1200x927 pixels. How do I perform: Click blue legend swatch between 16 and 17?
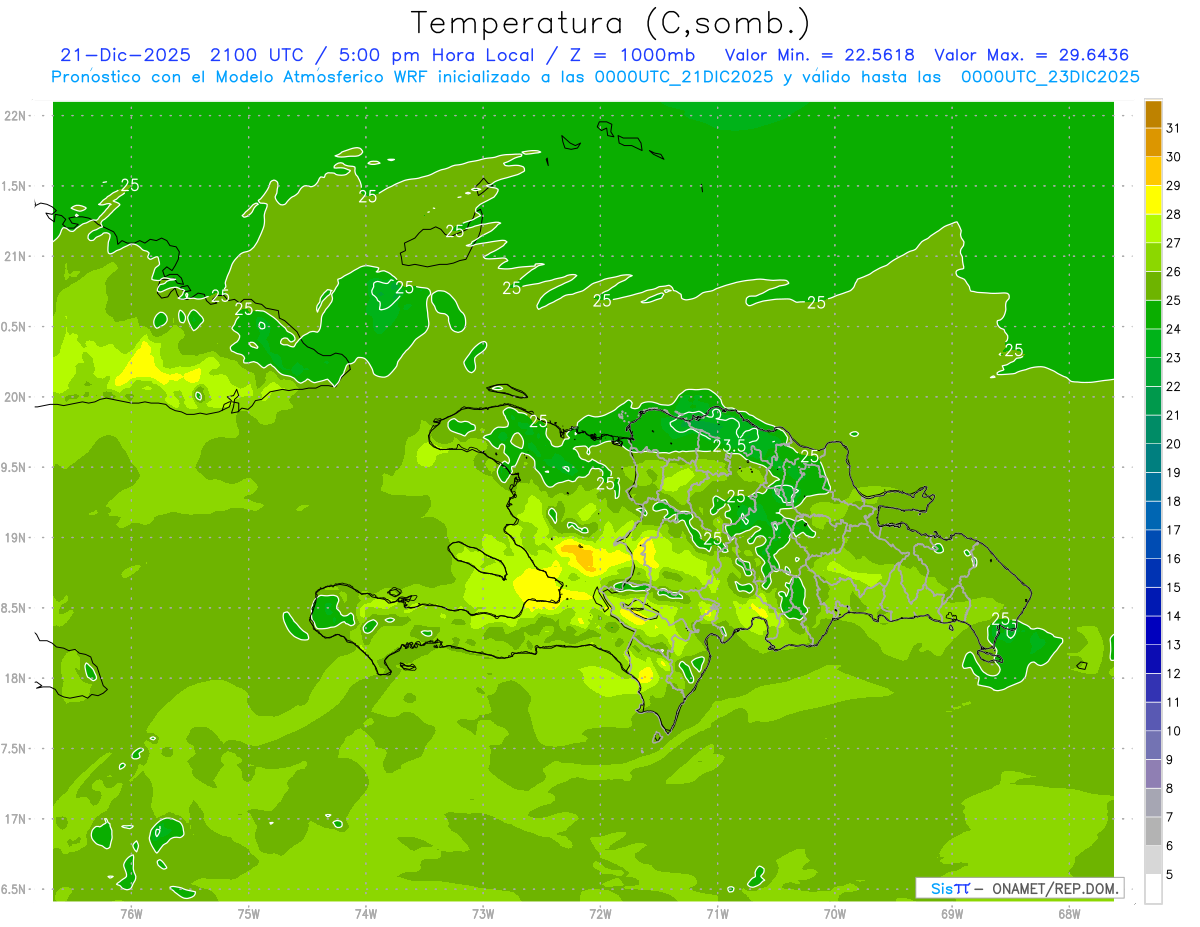[x=1153, y=544]
